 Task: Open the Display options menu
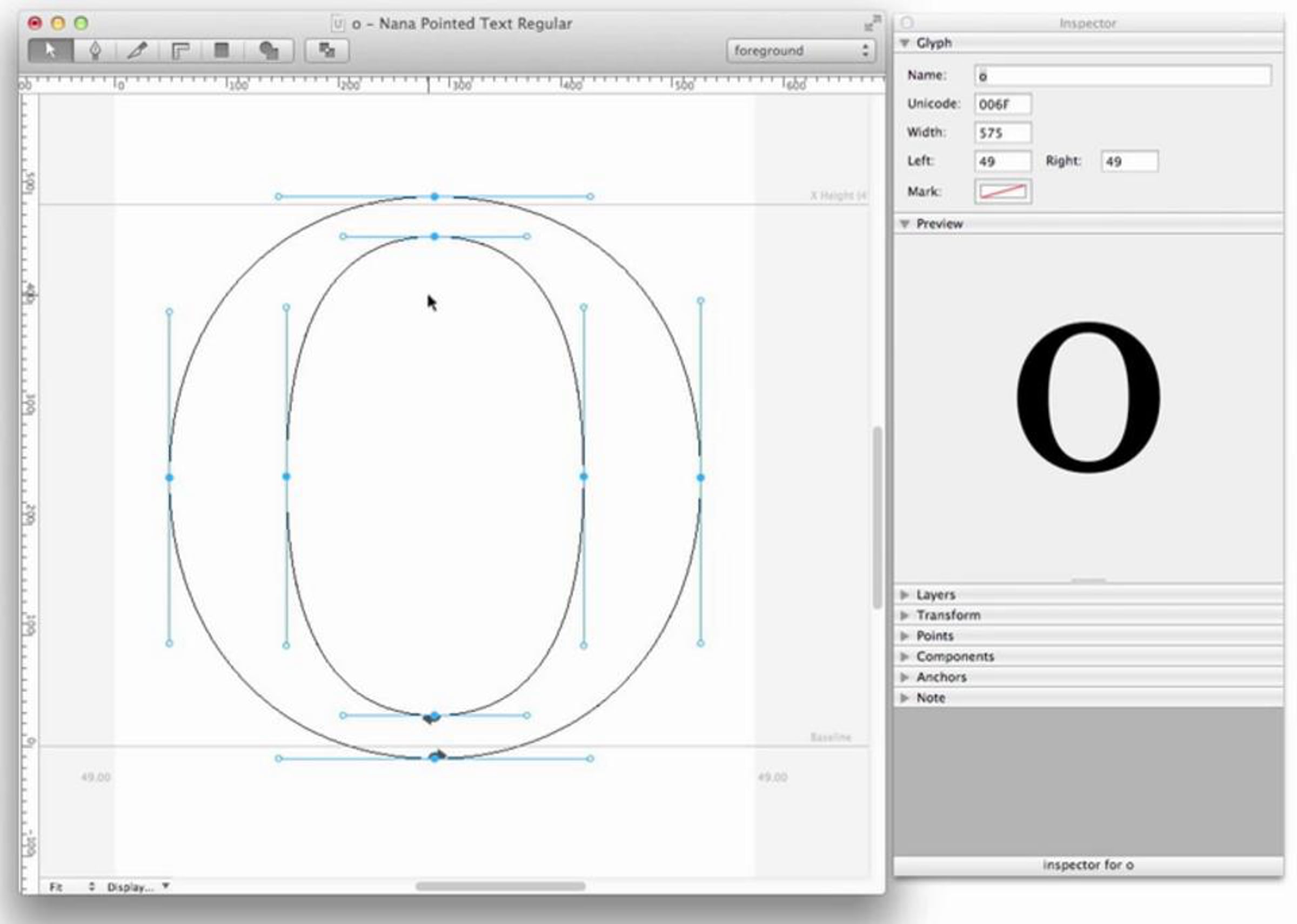coord(138,887)
